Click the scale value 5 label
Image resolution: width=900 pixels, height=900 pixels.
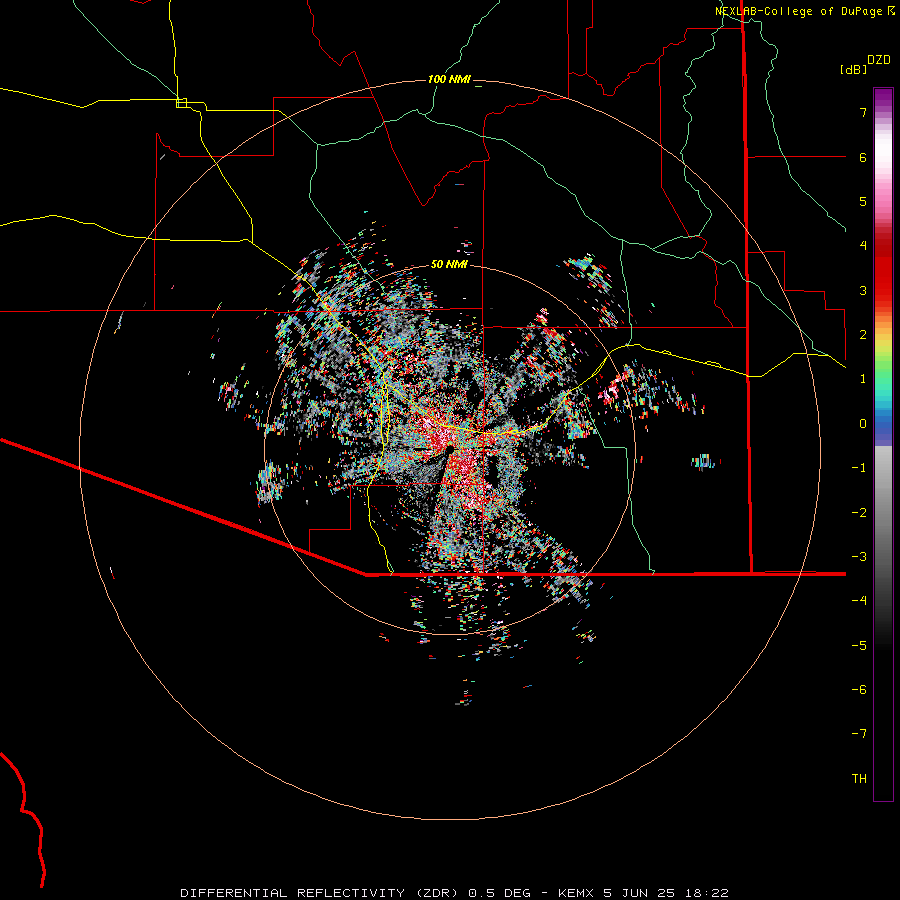pyautogui.click(x=863, y=201)
